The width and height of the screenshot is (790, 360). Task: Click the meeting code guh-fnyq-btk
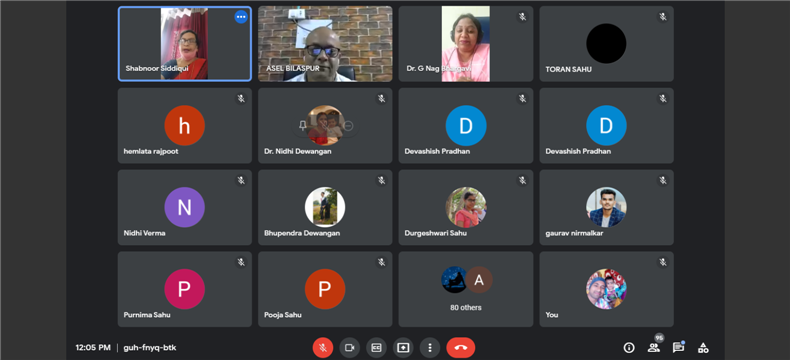[x=150, y=347]
